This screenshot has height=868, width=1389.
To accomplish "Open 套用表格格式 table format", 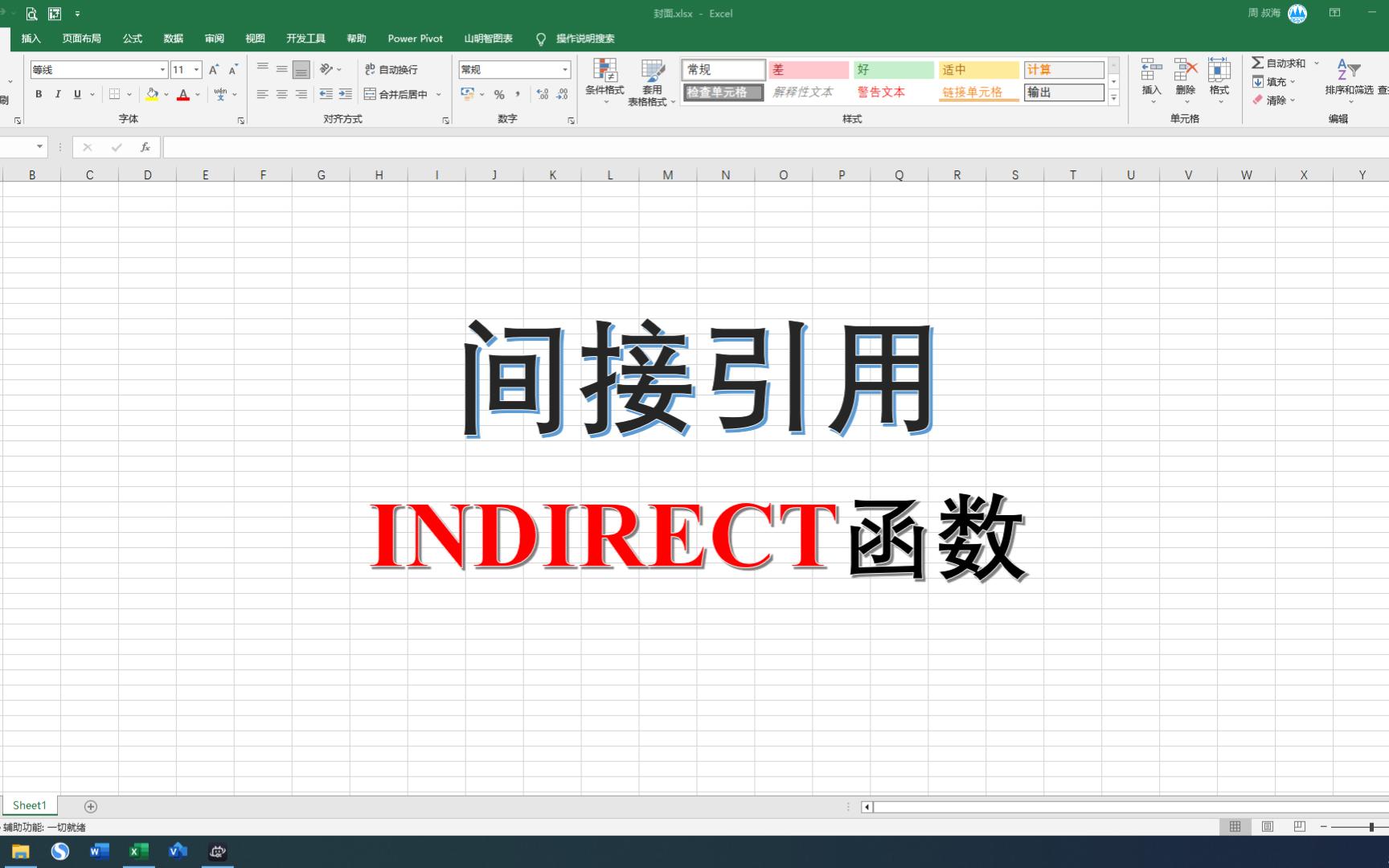I will point(652,82).
